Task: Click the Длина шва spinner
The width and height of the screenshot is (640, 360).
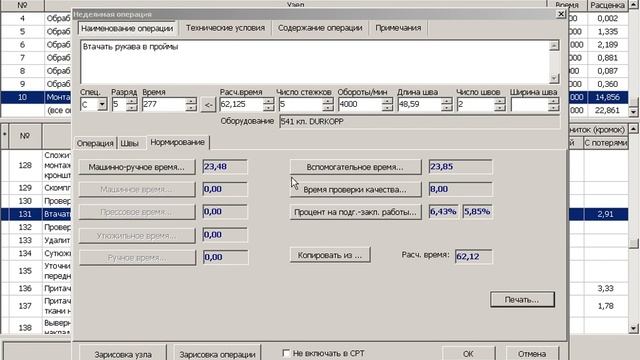Action: pos(447,104)
